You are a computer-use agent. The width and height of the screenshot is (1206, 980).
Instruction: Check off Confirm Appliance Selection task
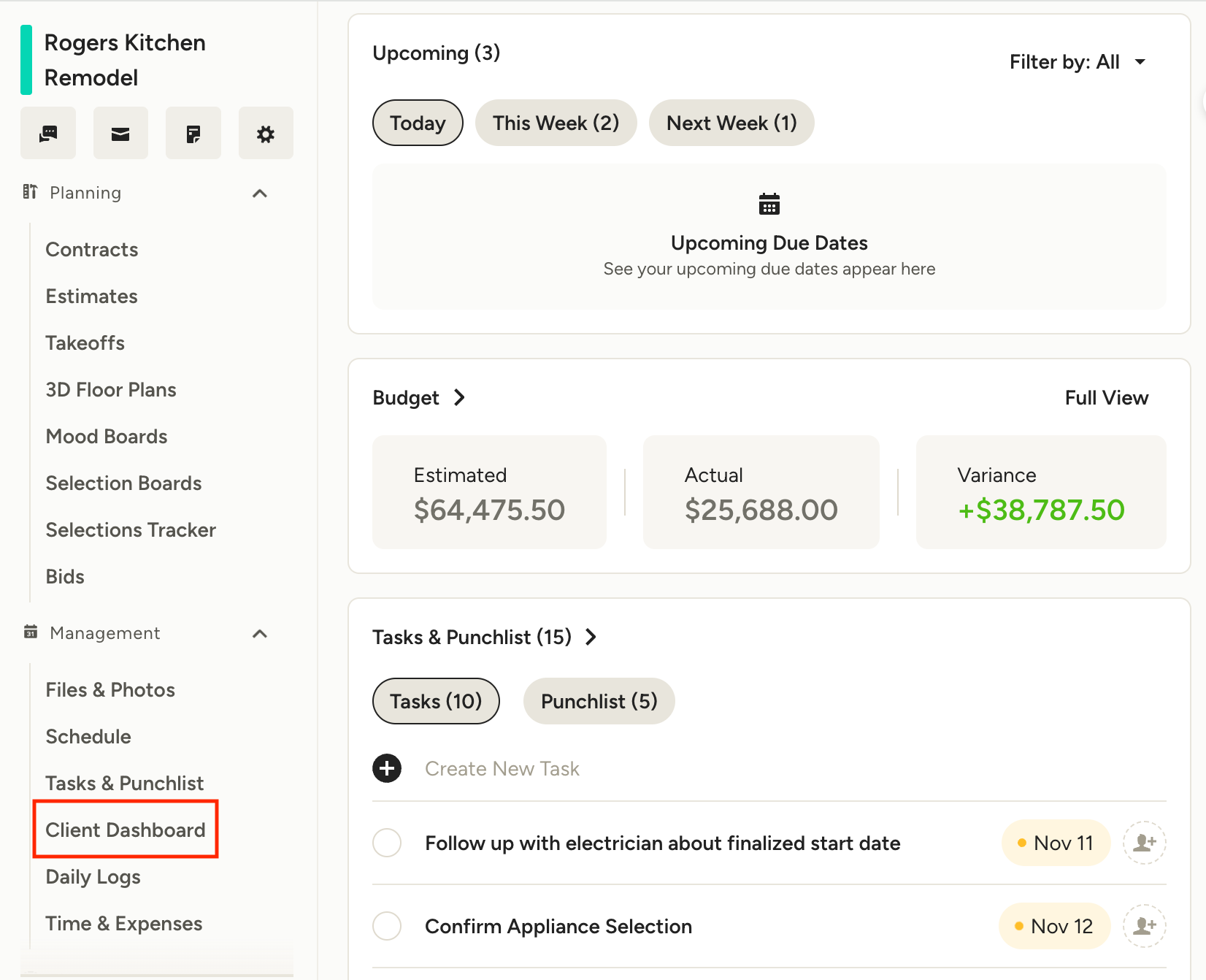tap(387, 926)
